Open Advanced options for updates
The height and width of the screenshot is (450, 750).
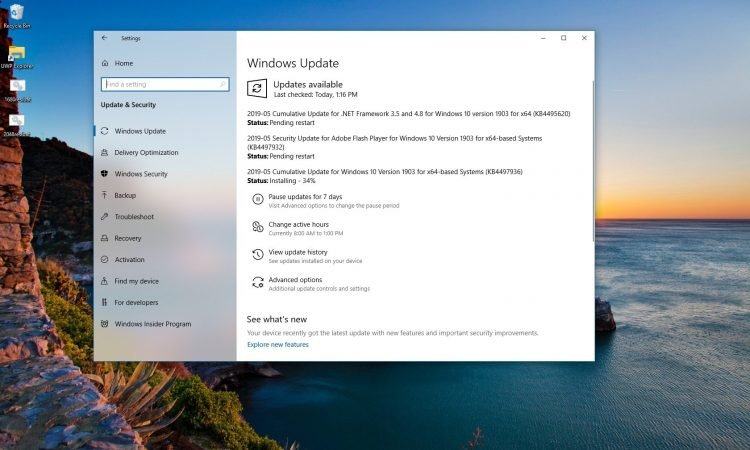[295, 280]
